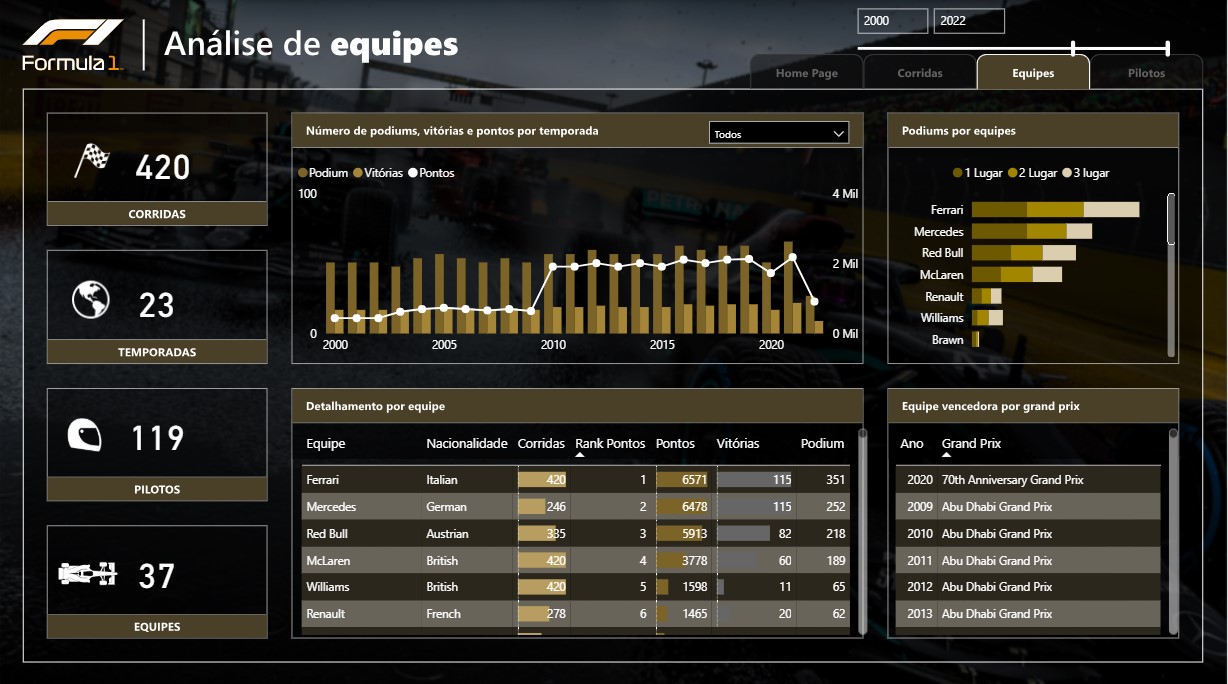Screen dimensions: 1228x684
Task: Sort table by Podium column header
Action: [822, 443]
